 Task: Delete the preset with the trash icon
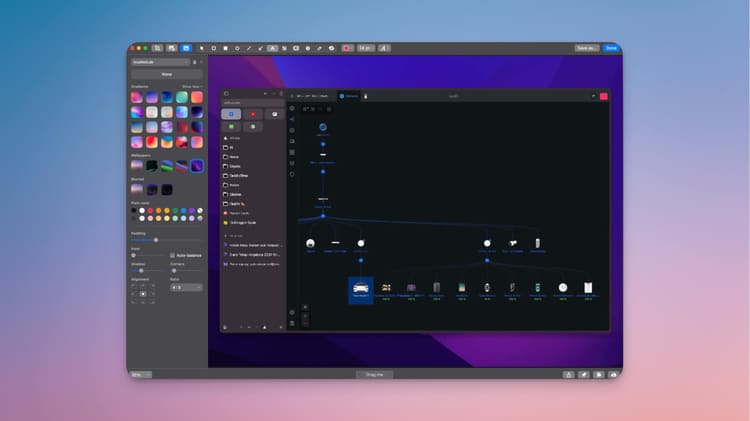195,62
